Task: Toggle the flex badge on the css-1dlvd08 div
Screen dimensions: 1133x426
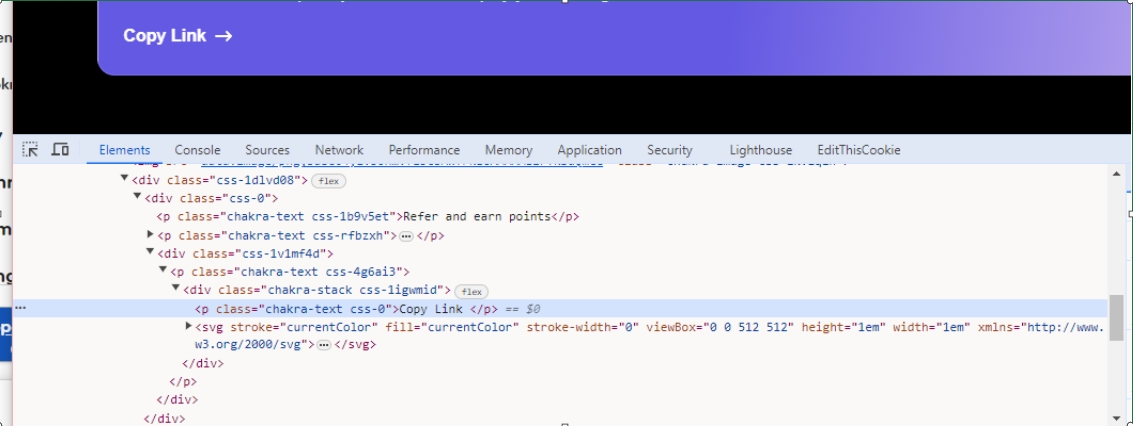Action: point(326,181)
